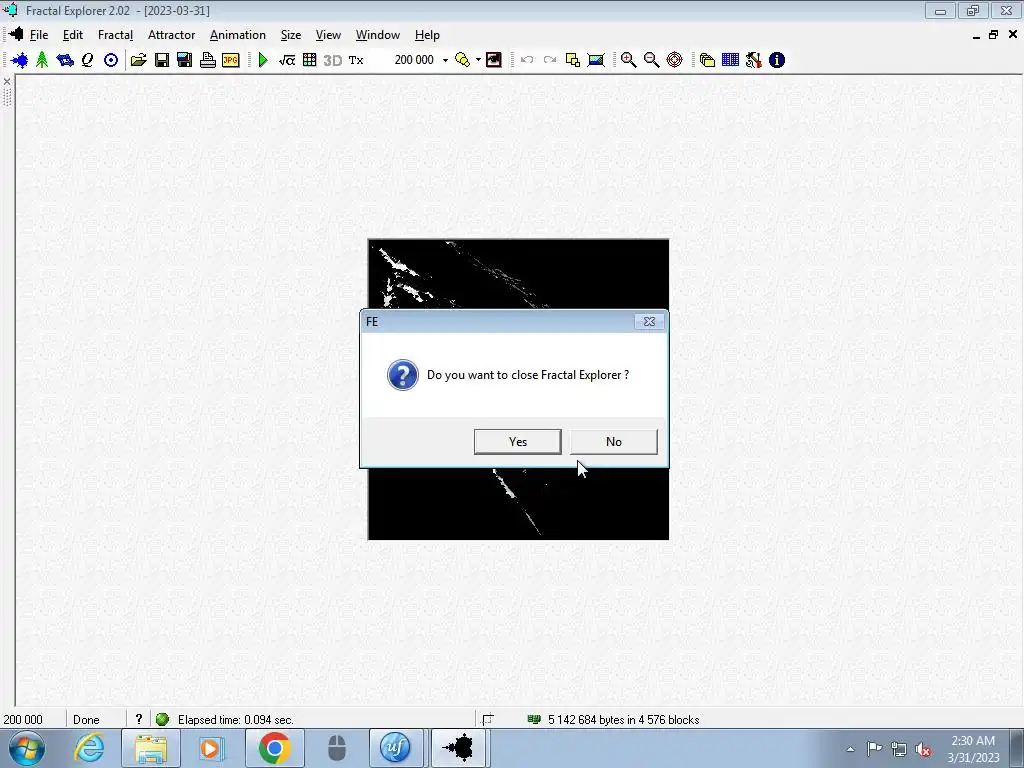Click the blue grid table icon
This screenshot has height=768, width=1024.
pos(730,60)
